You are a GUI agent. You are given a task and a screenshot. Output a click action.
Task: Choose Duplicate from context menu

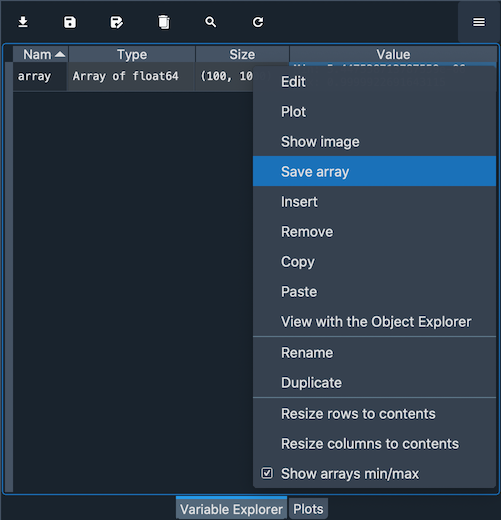pyautogui.click(x=374, y=383)
